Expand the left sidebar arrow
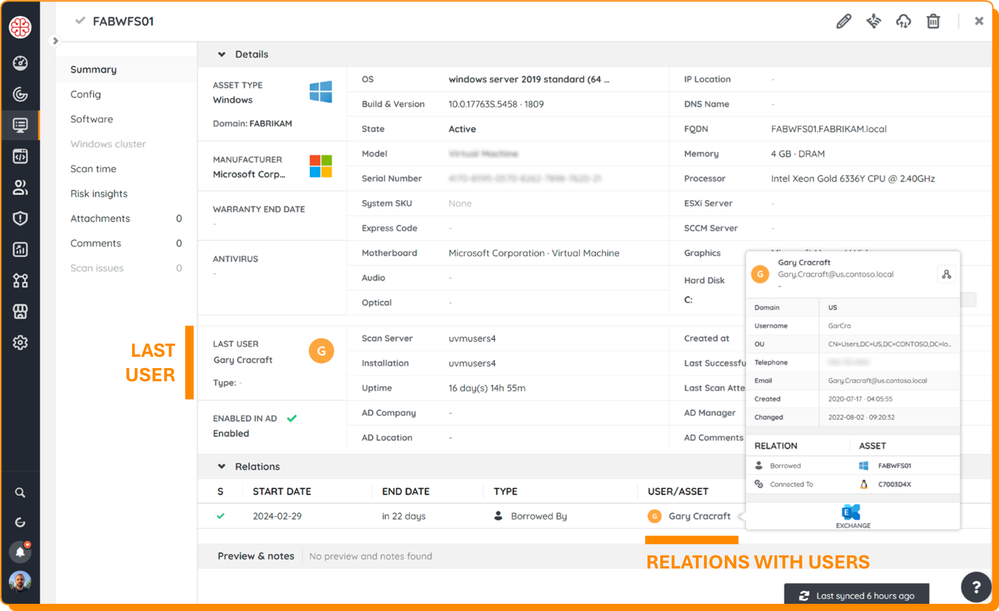Screen dimensions: 999x611 pyautogui.click(x=56, y=41)
